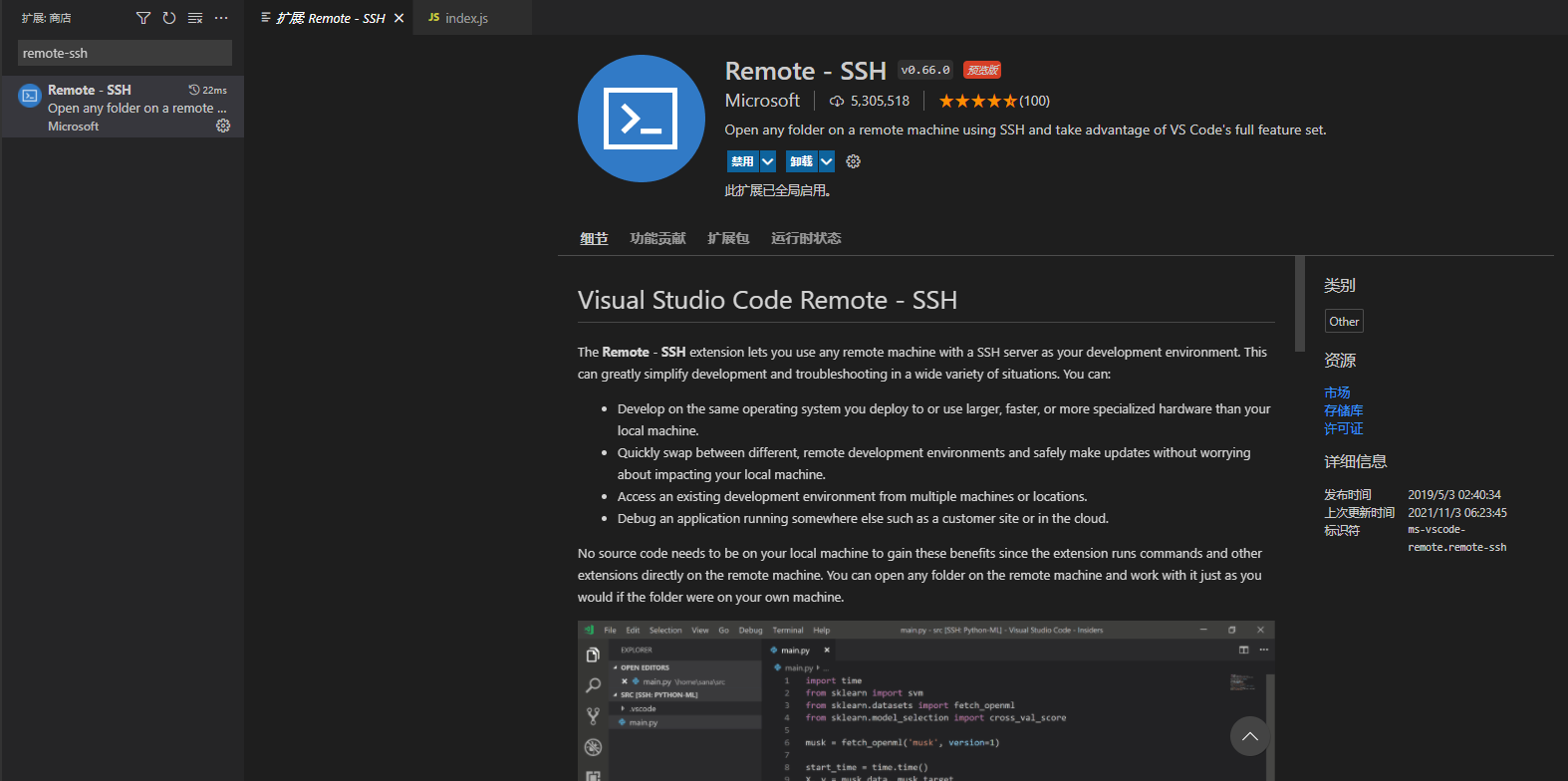The width and height of the screenshot is (1568, 781).
Task: Open the 许可证 license link
Action: (1344, 428)
